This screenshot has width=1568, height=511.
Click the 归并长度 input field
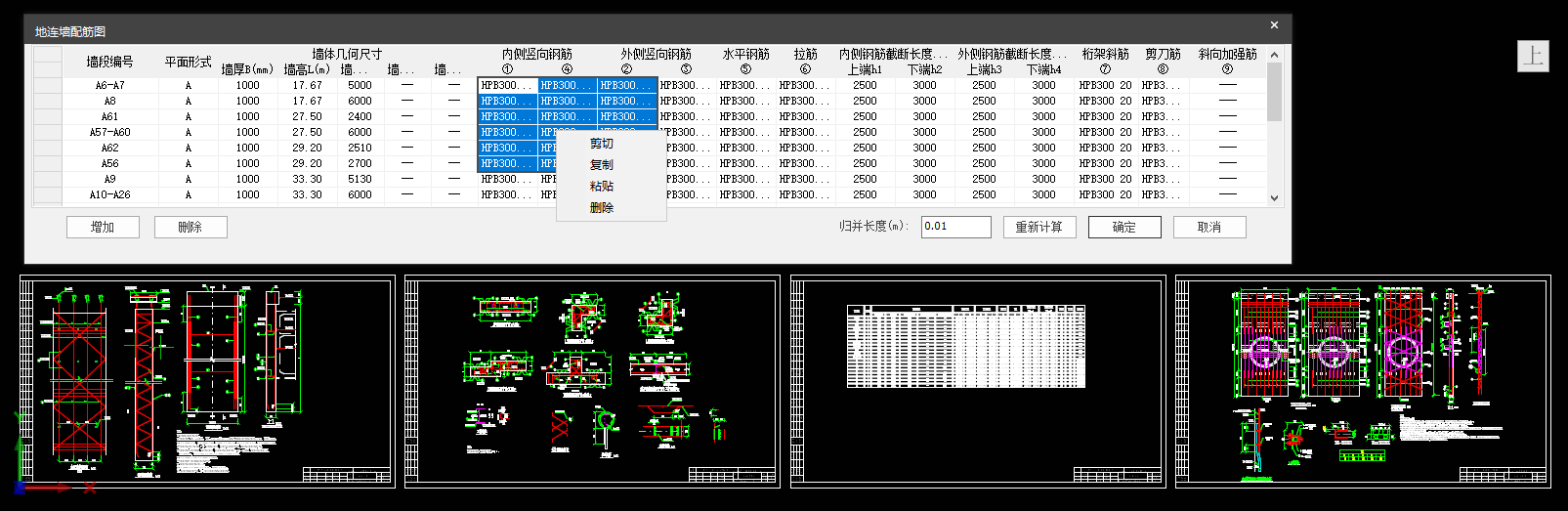click(x=956, y=227)
